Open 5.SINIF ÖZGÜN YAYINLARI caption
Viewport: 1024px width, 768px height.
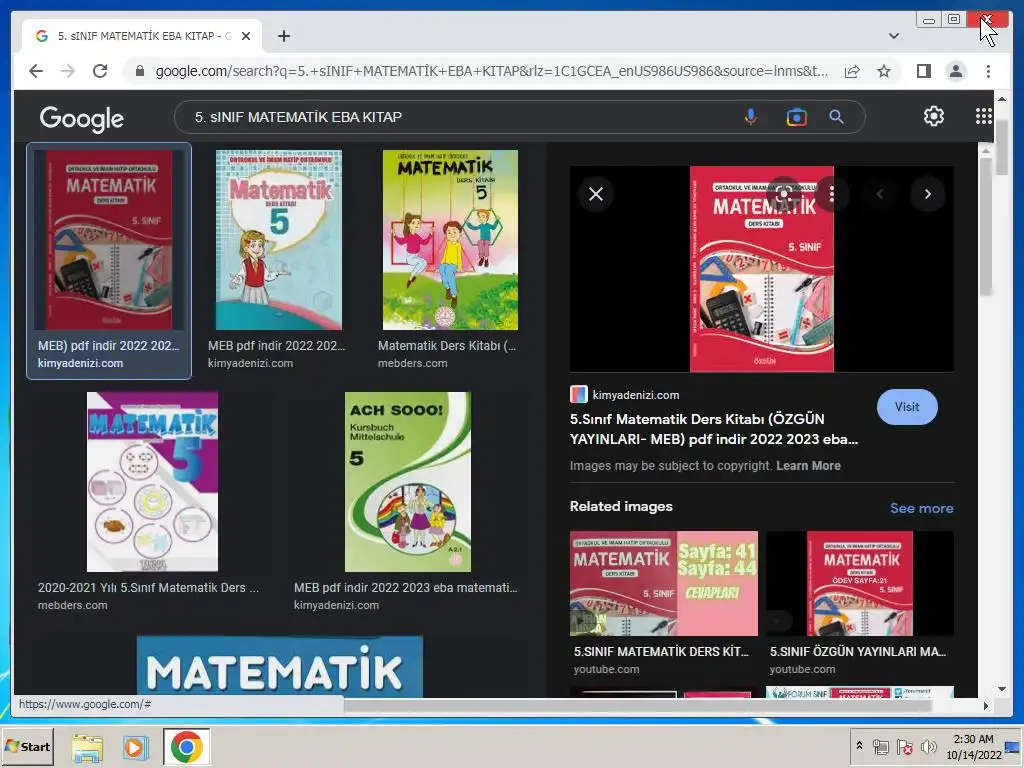click(857, 652)
